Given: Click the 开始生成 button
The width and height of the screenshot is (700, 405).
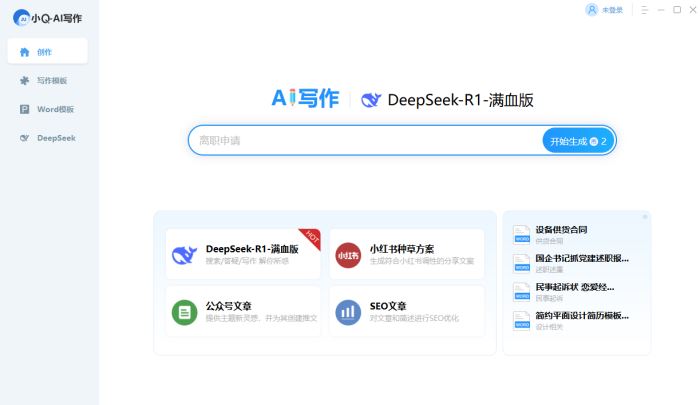Looking at the screenshot, I should click(578, 141).
